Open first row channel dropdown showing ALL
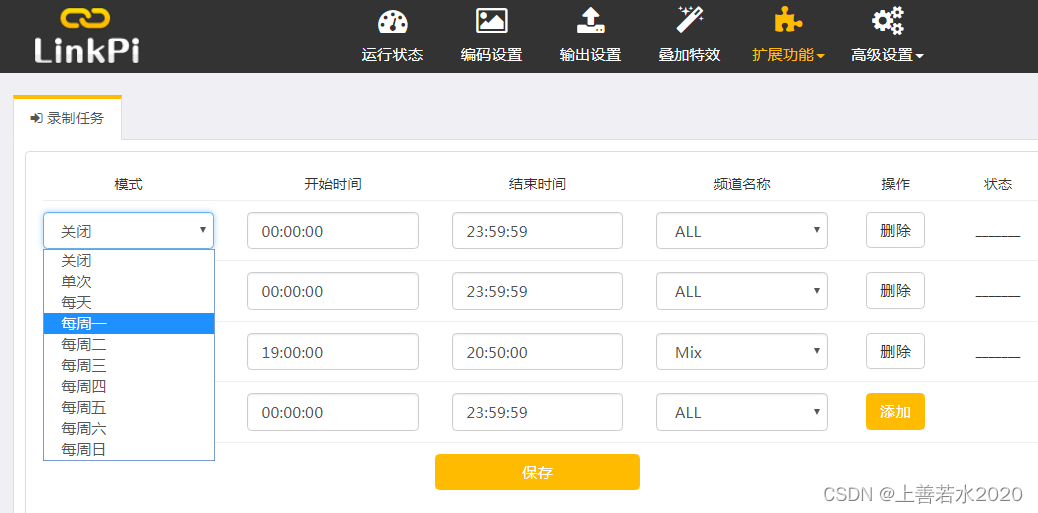Screen dimensions: 1038x513 click(742, 230)
